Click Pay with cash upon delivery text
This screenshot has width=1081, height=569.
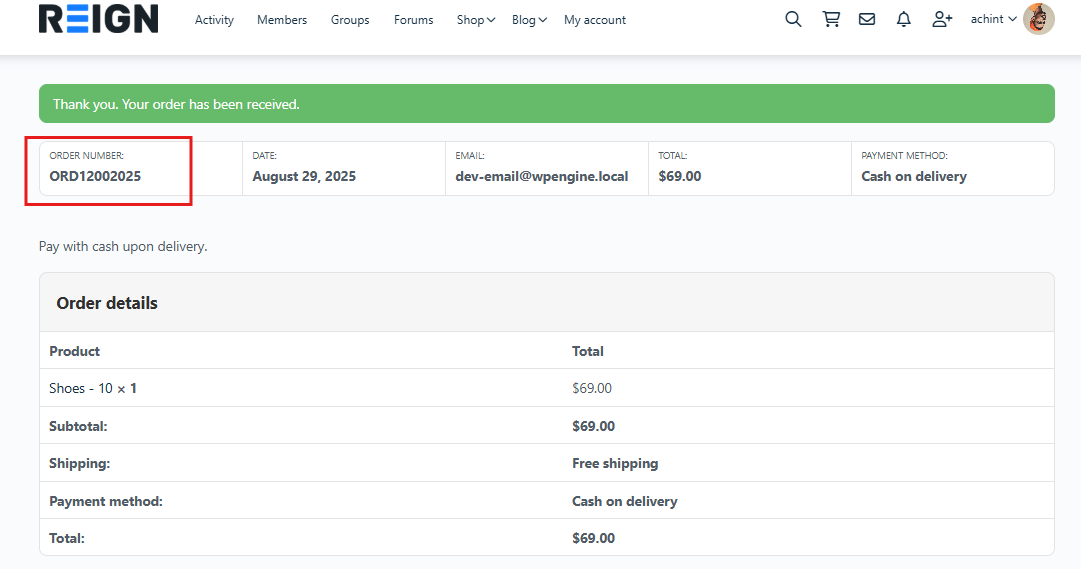(x=123, y=246)
